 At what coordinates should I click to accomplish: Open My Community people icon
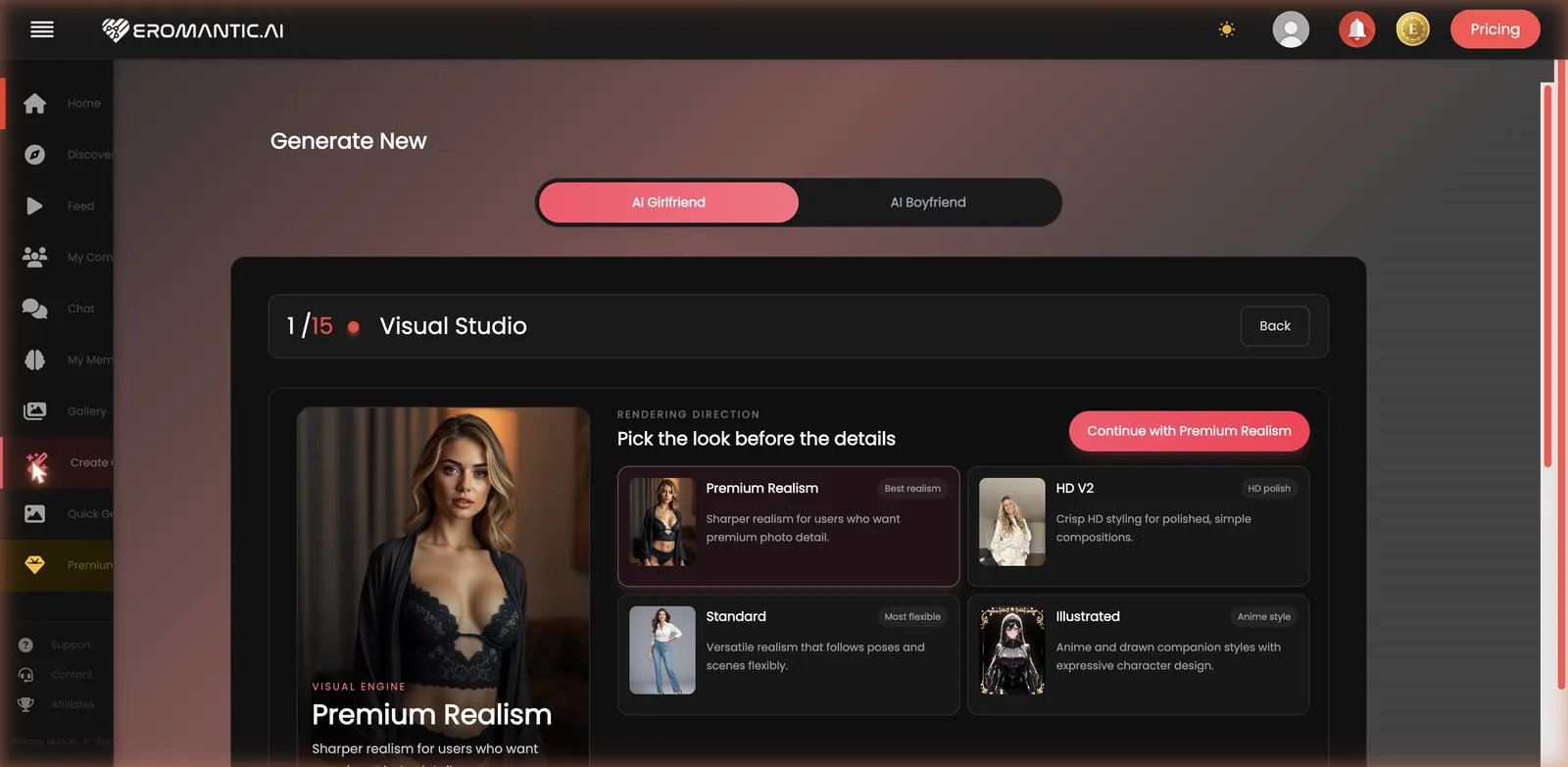click(34, 257)
